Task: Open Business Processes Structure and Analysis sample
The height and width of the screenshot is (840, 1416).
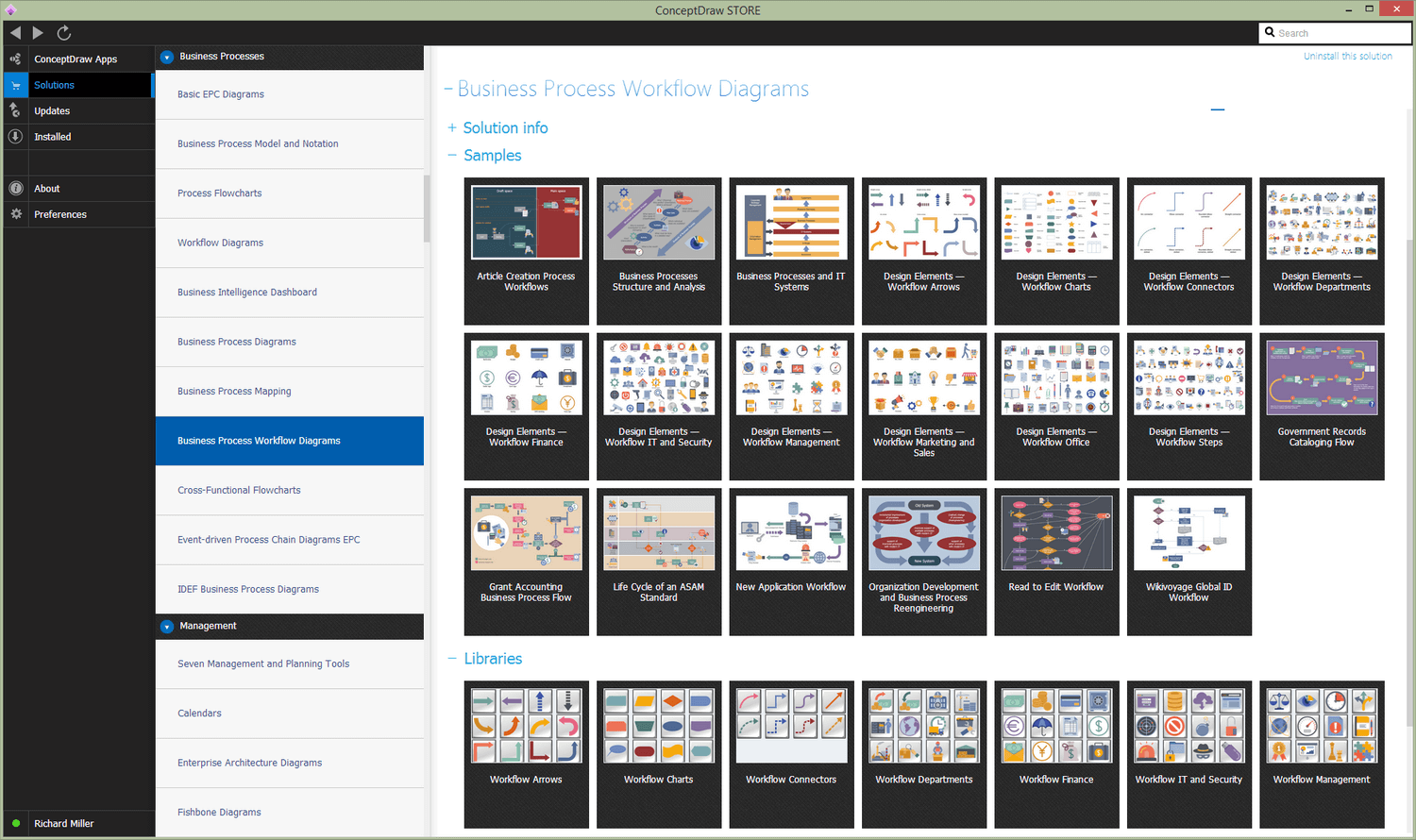Action: [659, 251]
